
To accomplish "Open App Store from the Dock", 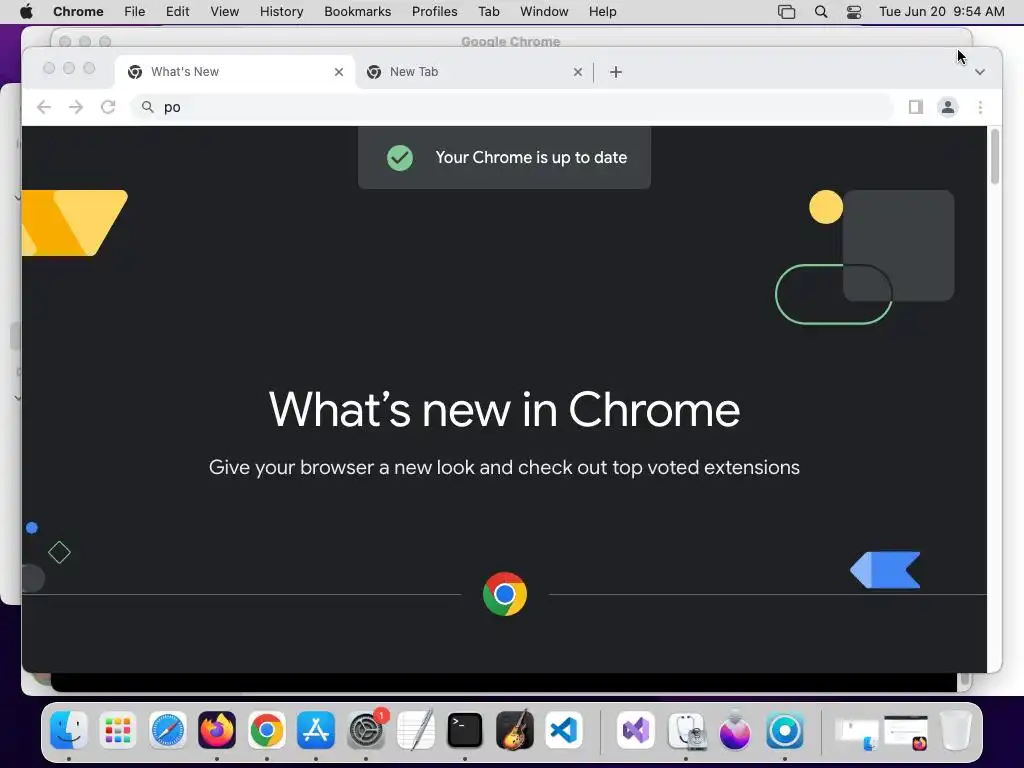I will pos(316,730).
